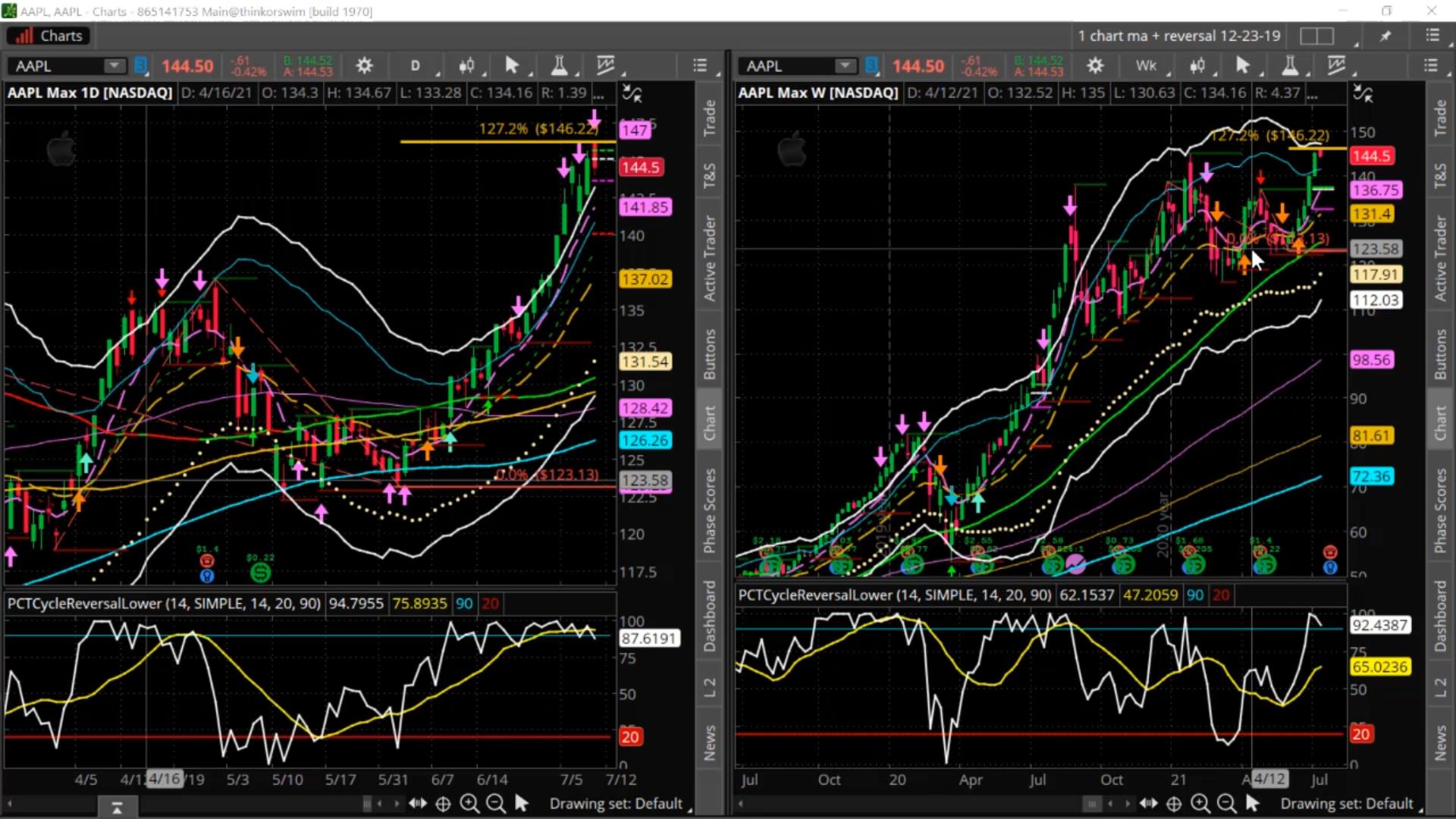Click expand horizontal arrows icon, left chart
Viewport: 1456px width, 819px height.
point(418,803)
